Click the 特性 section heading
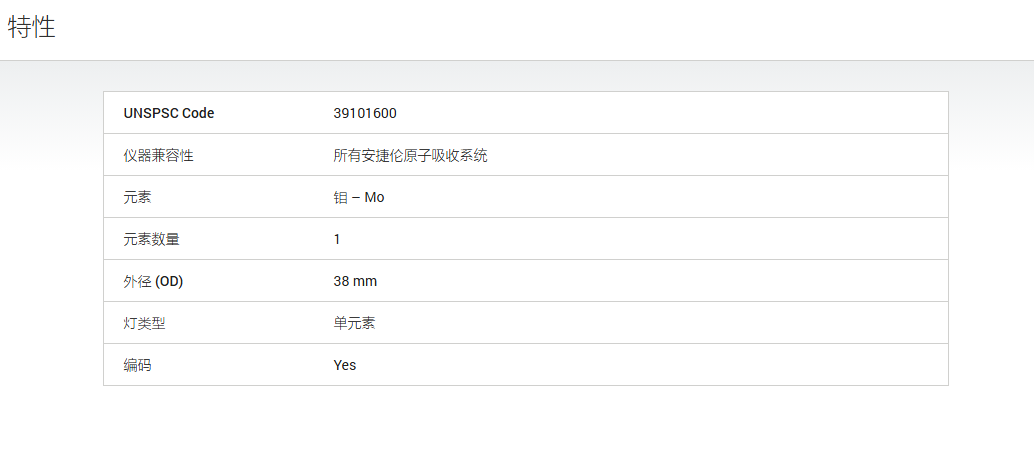Image resolution: width=1034 pixels, height=454 pixels. pyautogui.click(x=32, y=28)
